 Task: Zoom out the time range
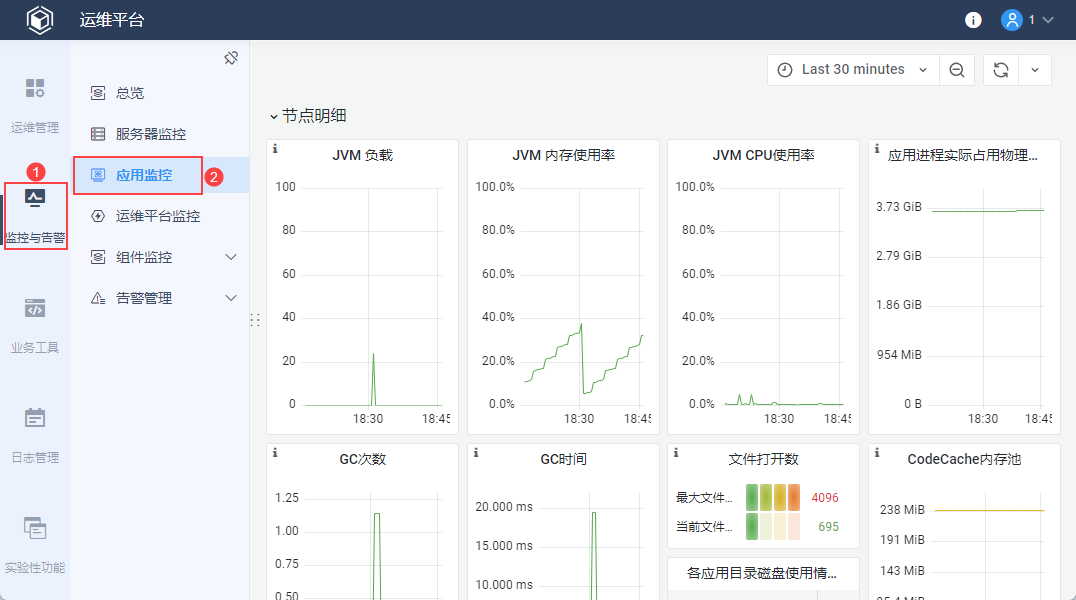click(957, 70)
